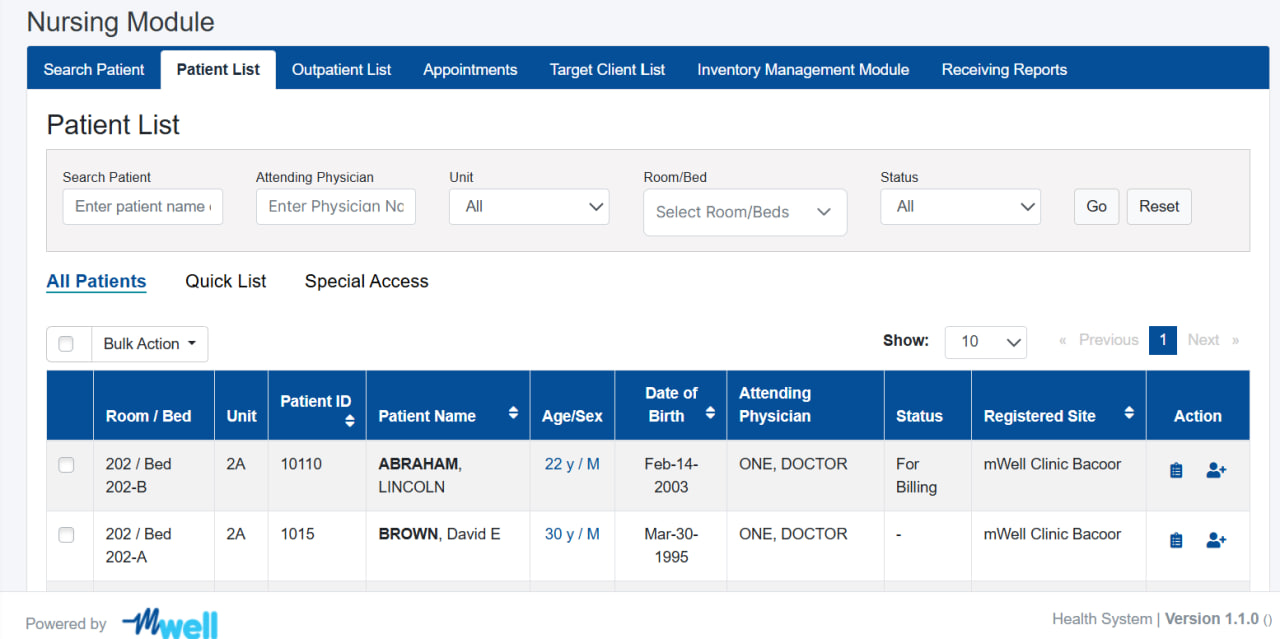Change the Show rows-per-page dropdown
This screenshot has width=1280, height=639.
point(986,341)
